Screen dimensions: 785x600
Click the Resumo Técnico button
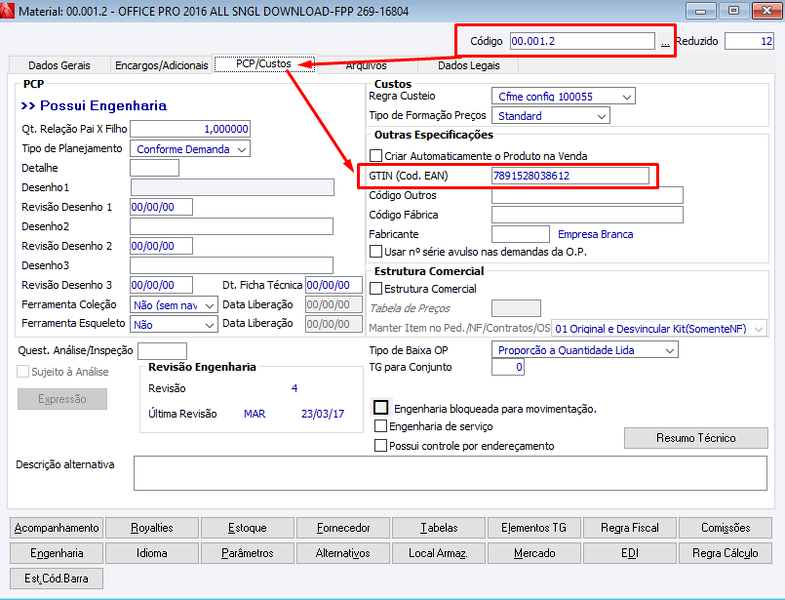(x=696, y=438)
